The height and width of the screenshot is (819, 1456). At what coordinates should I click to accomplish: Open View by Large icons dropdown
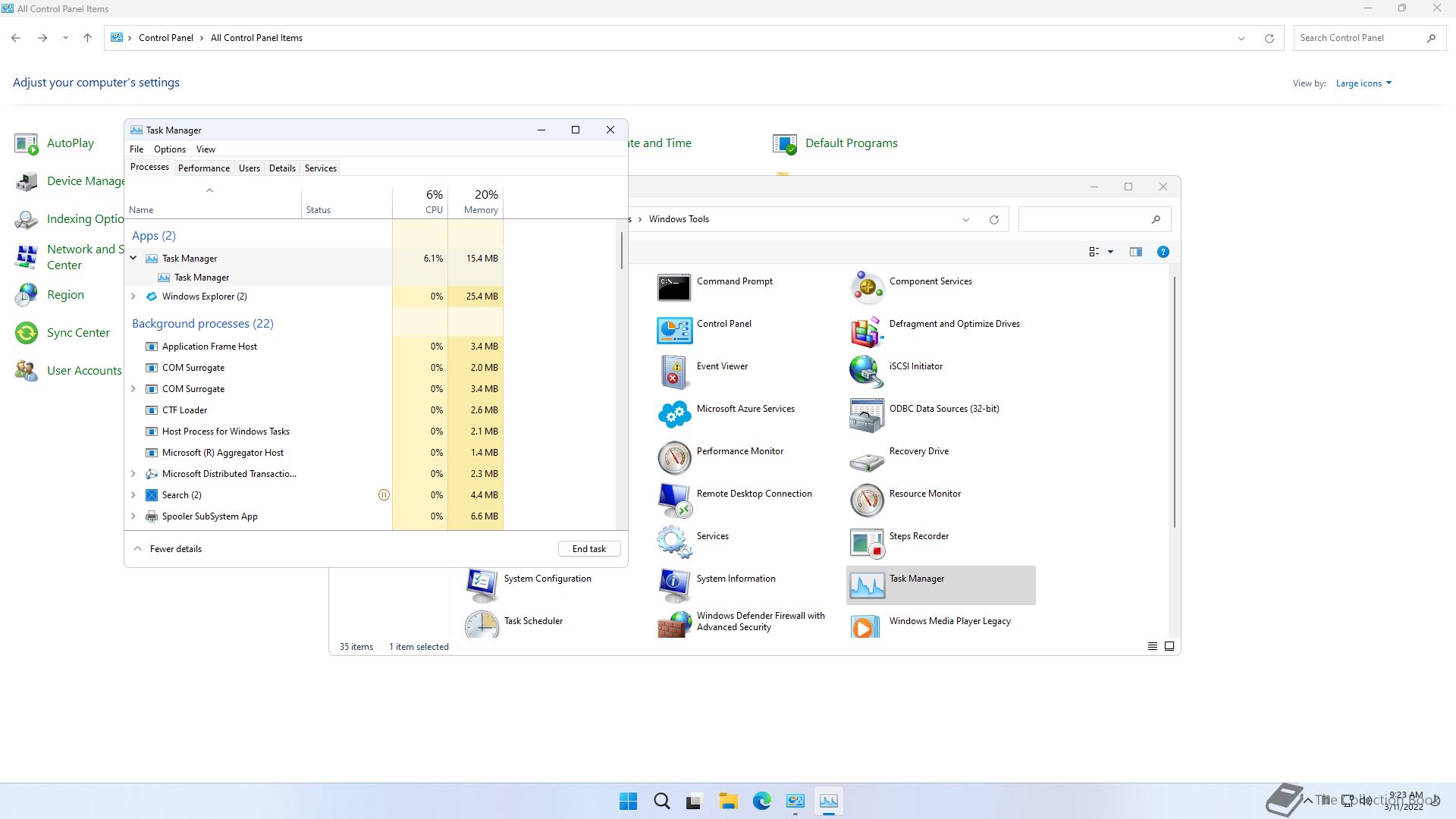(1363, 83)
